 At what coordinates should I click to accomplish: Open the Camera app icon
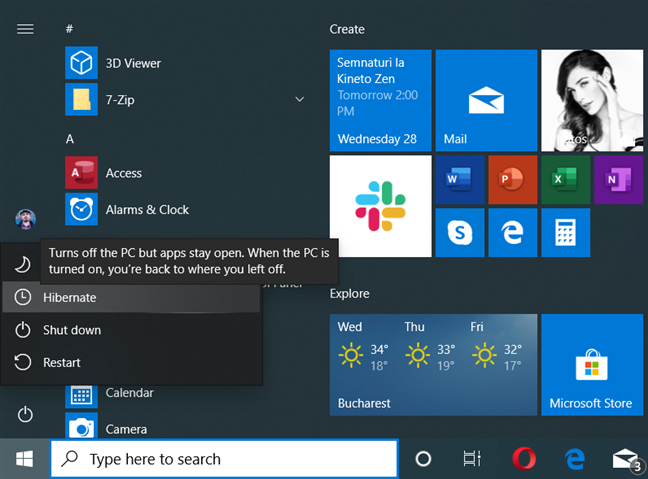pyautogui.click(x=81, y=426)
